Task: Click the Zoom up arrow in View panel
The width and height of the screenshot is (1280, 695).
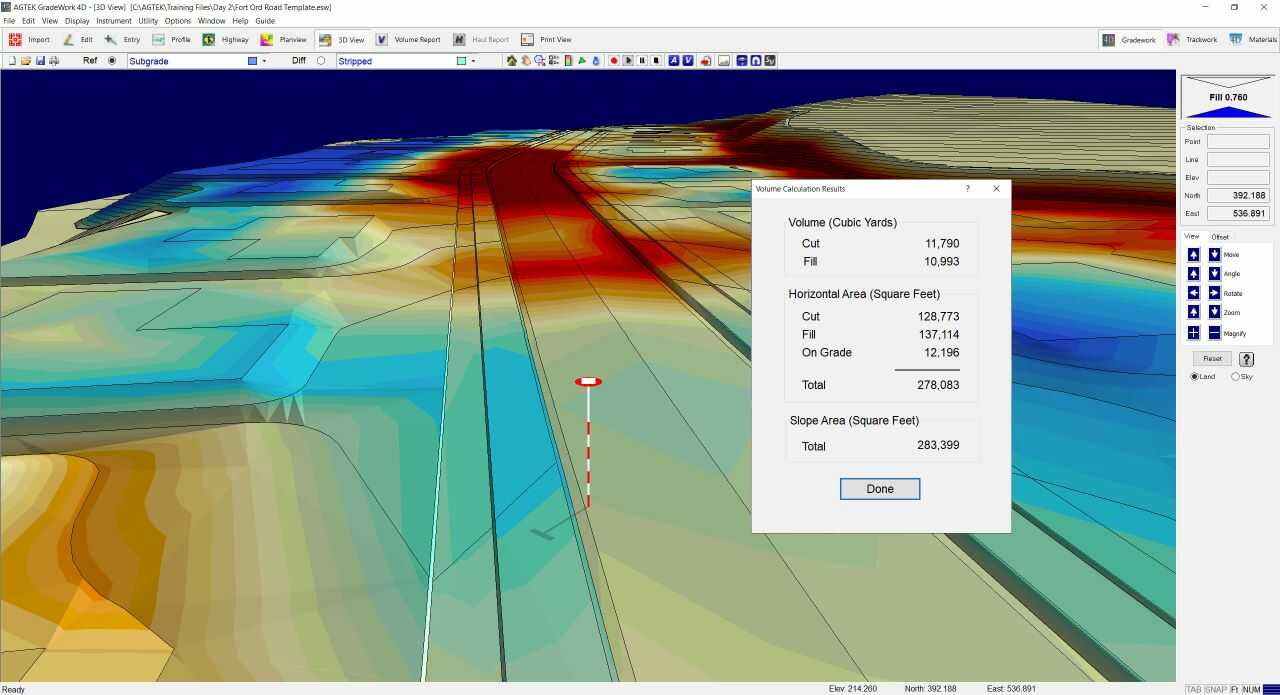Action: click(1193, 312)
